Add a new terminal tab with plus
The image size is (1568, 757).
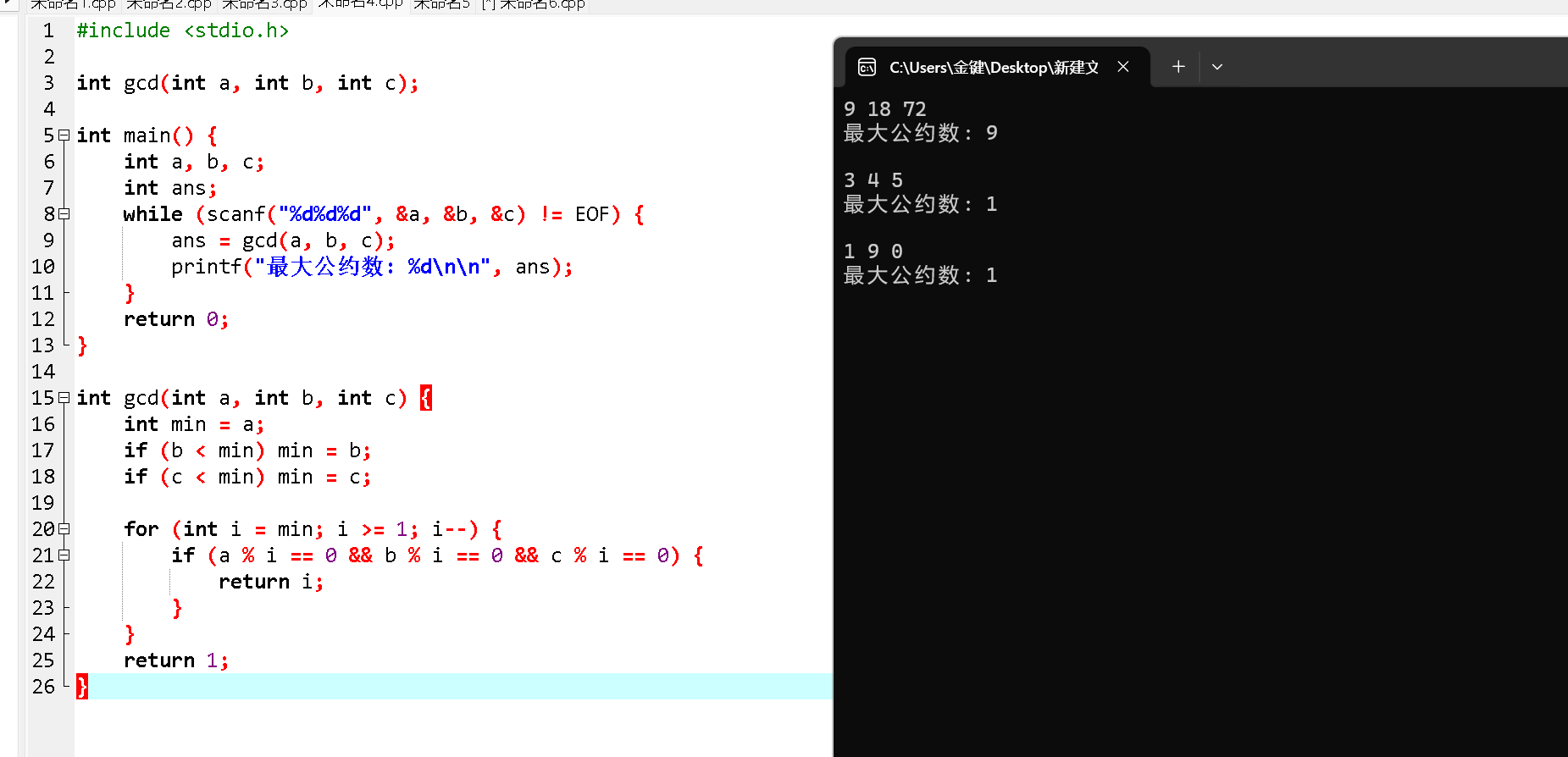point(1178,66)
